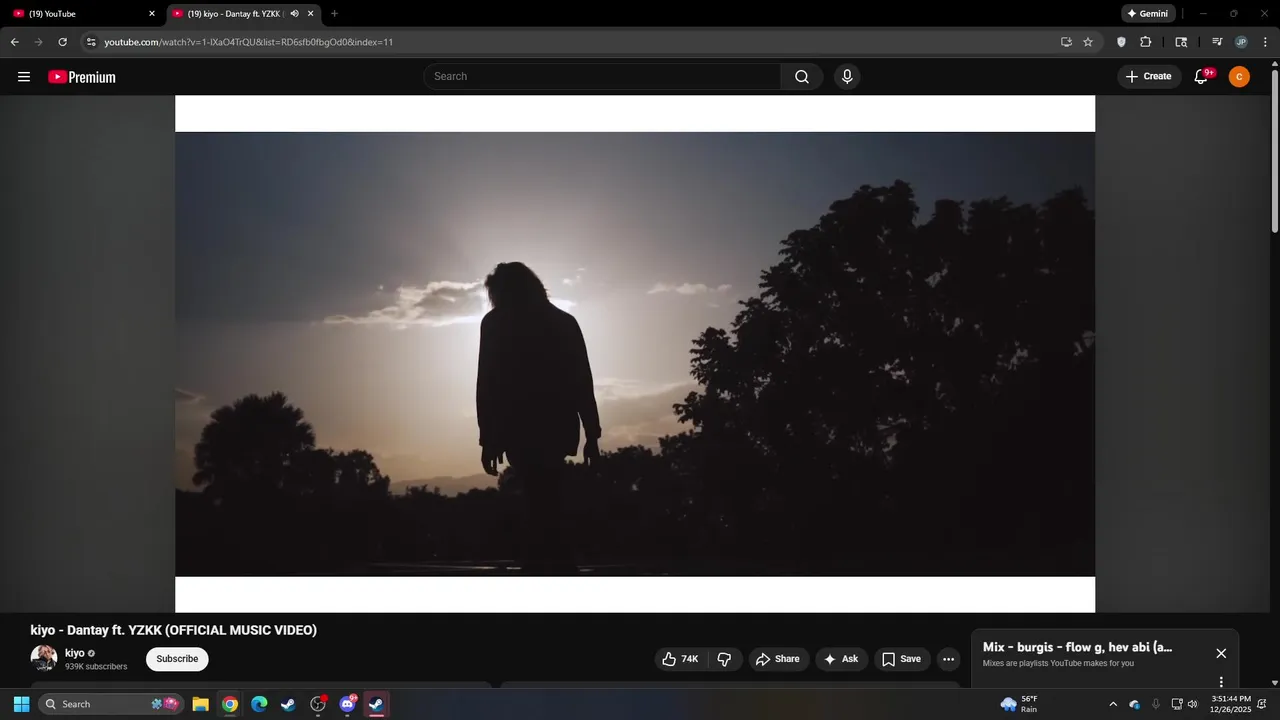1280x720 pixels.
Task: Ask about this video
Action: coord(841,659)
